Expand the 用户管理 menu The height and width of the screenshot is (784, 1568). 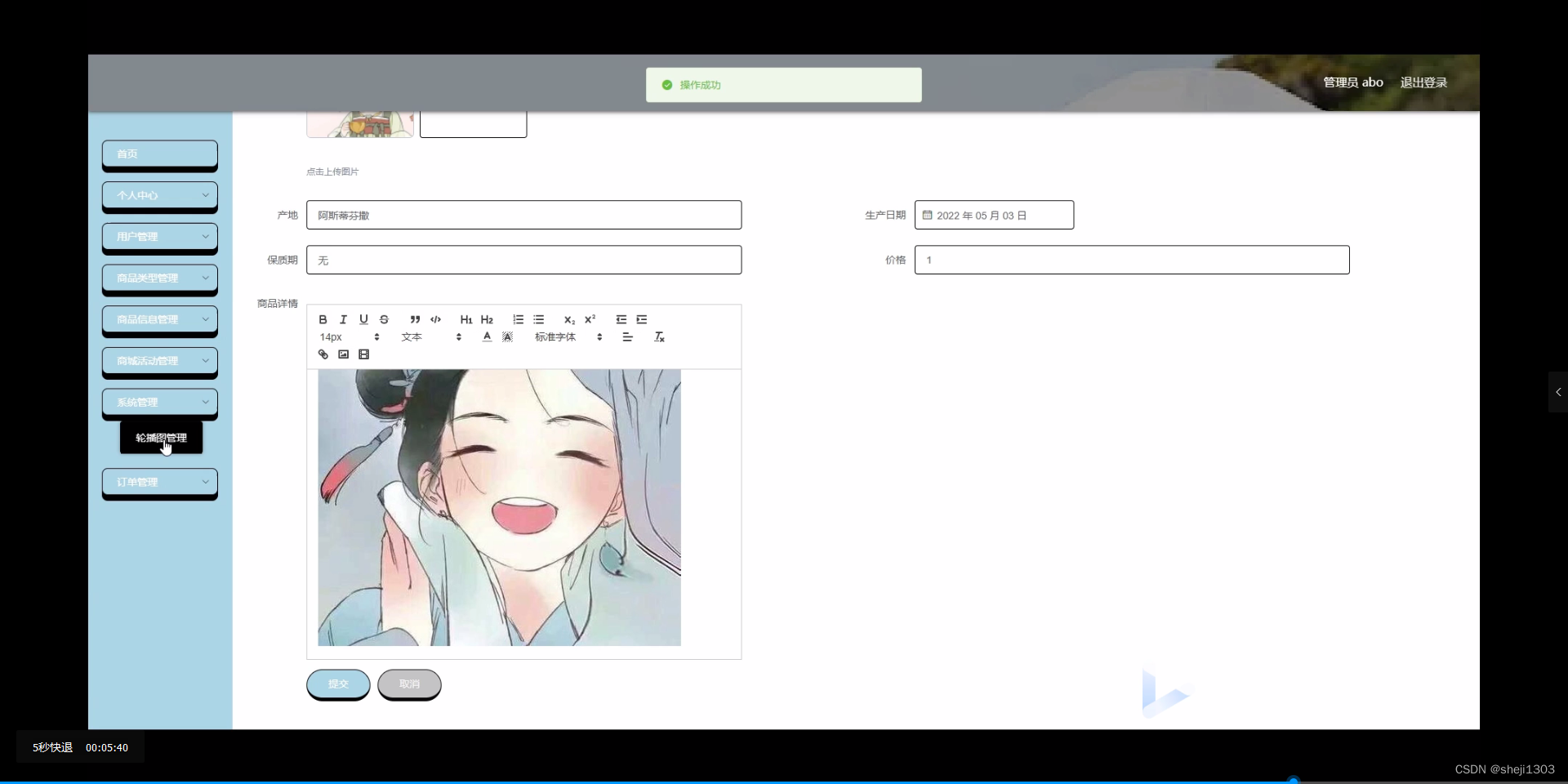pos(160,237)
